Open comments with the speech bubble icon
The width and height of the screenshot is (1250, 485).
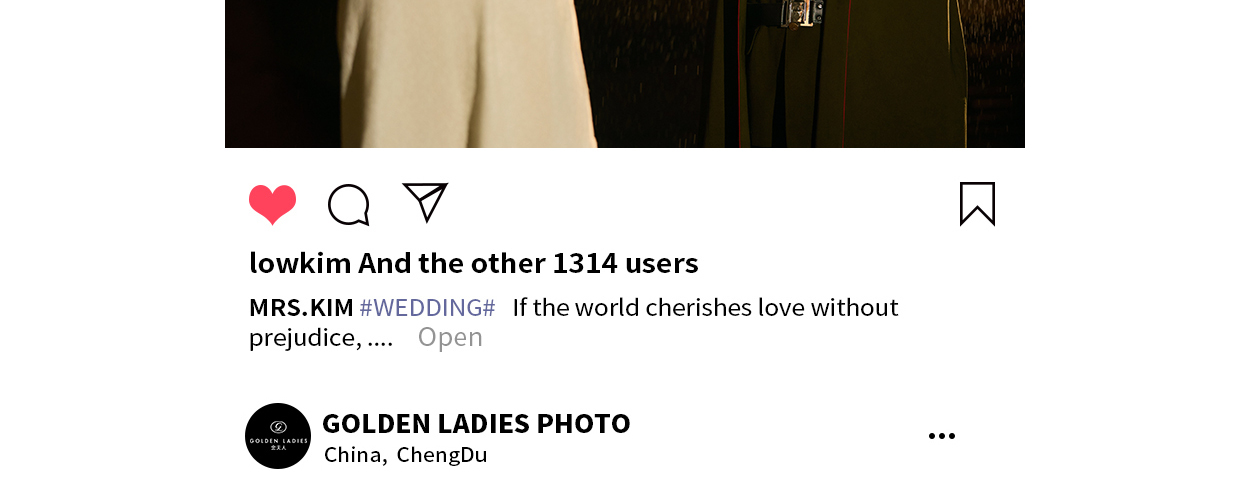pos(349,205)
